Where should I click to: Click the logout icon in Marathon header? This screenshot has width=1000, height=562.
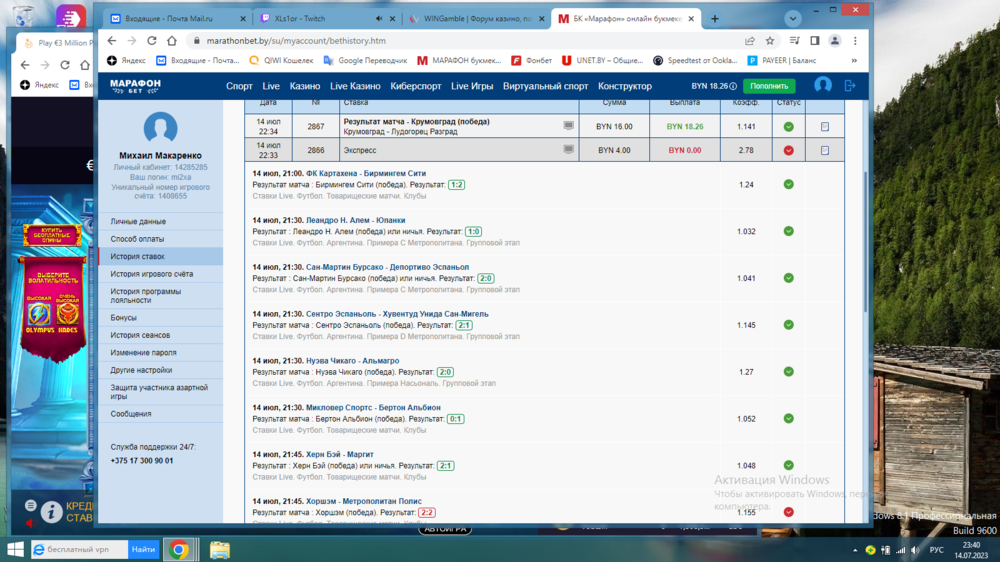850,86
